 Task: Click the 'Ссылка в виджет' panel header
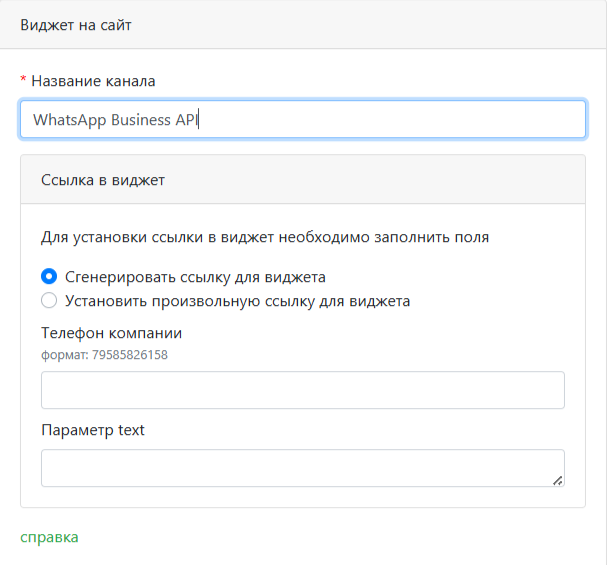103,180
